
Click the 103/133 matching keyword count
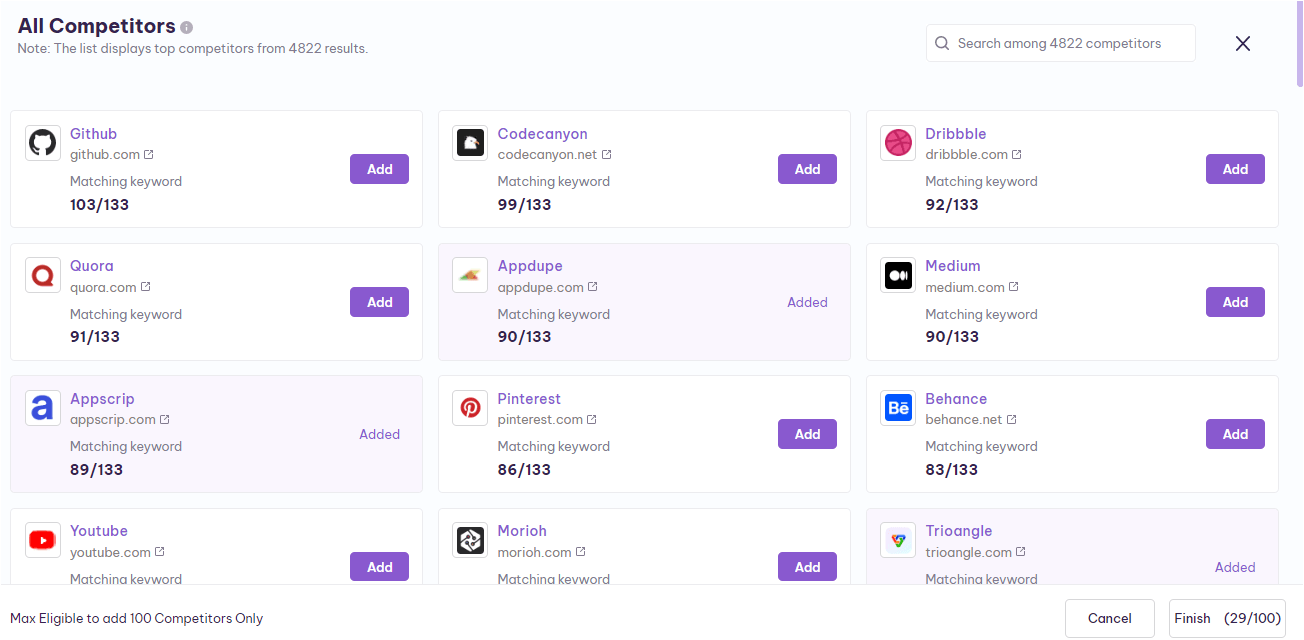click(x=99, y=204)
